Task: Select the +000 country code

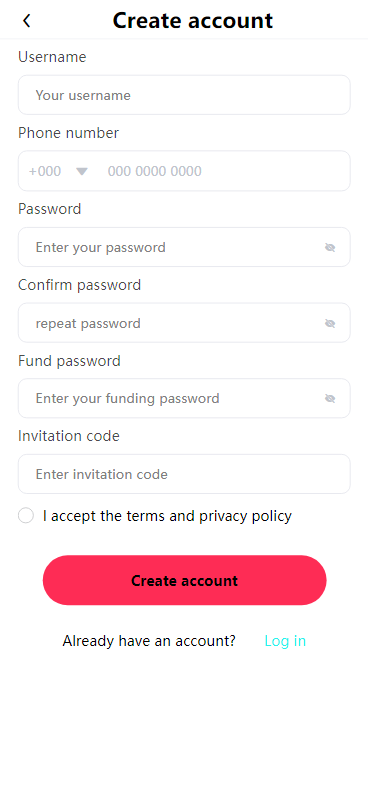Action: [45, 171]
